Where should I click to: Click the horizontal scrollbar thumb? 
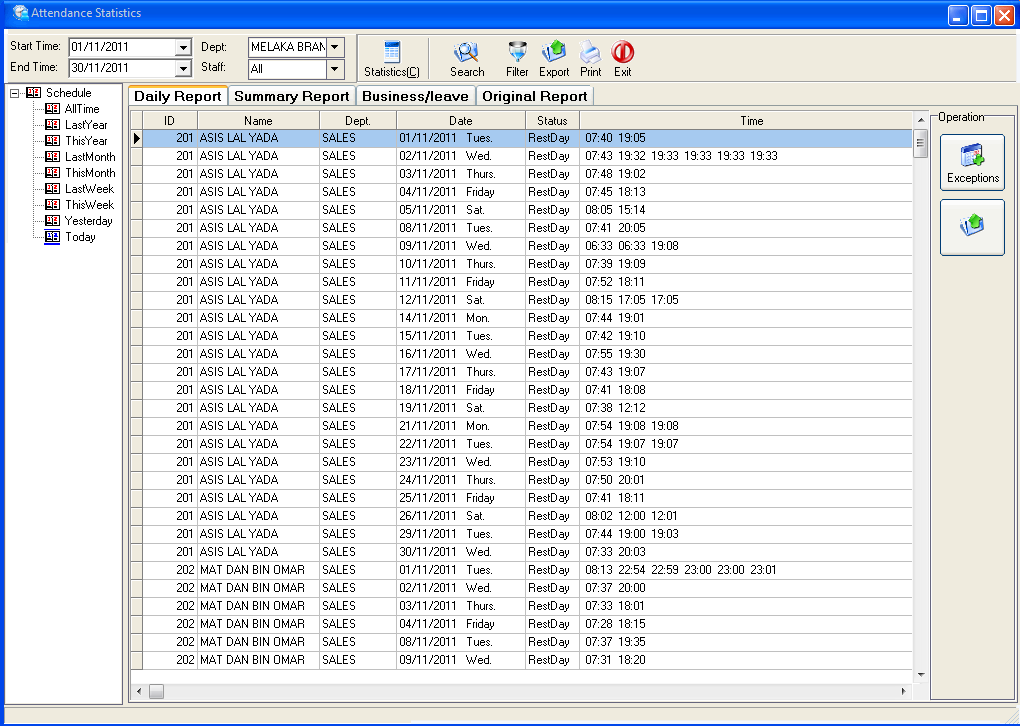pyautogui.click(x=156, y=692)
